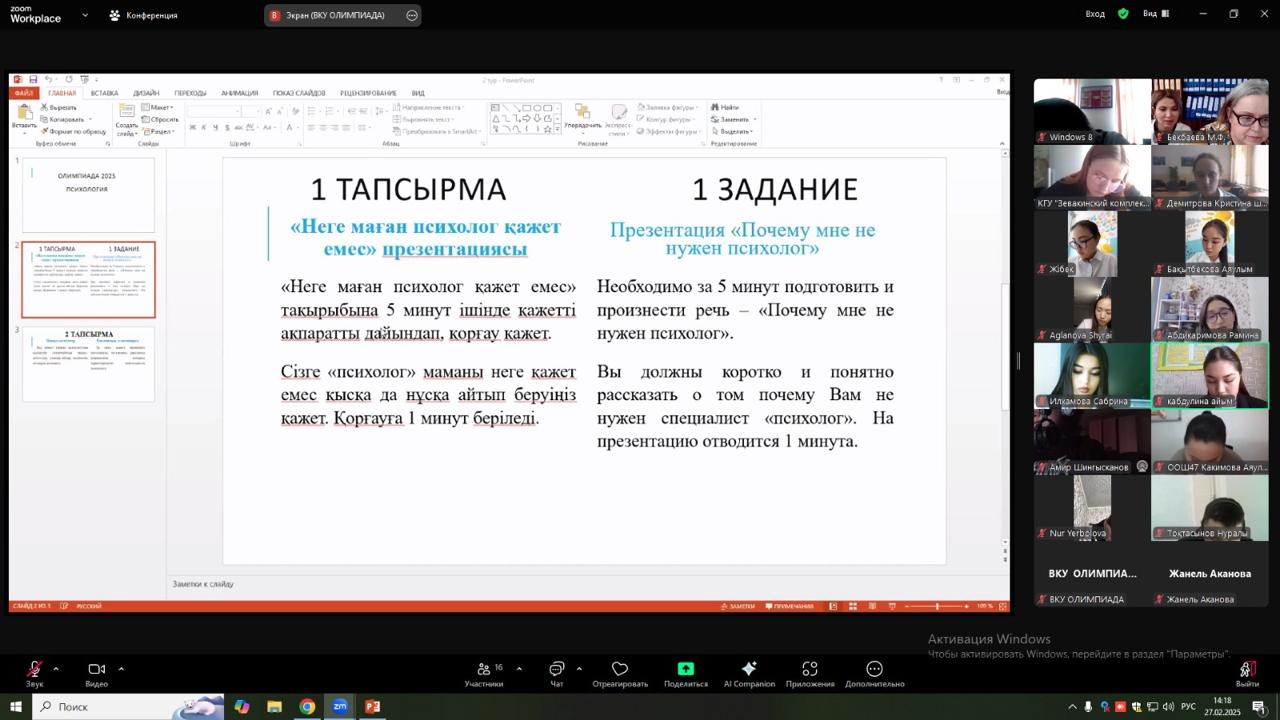Image resolution: width=1280 pixels, height=720 pixels.
Task: Open the Apps (Приложения) icon
Action: click(x=810, y=670)
